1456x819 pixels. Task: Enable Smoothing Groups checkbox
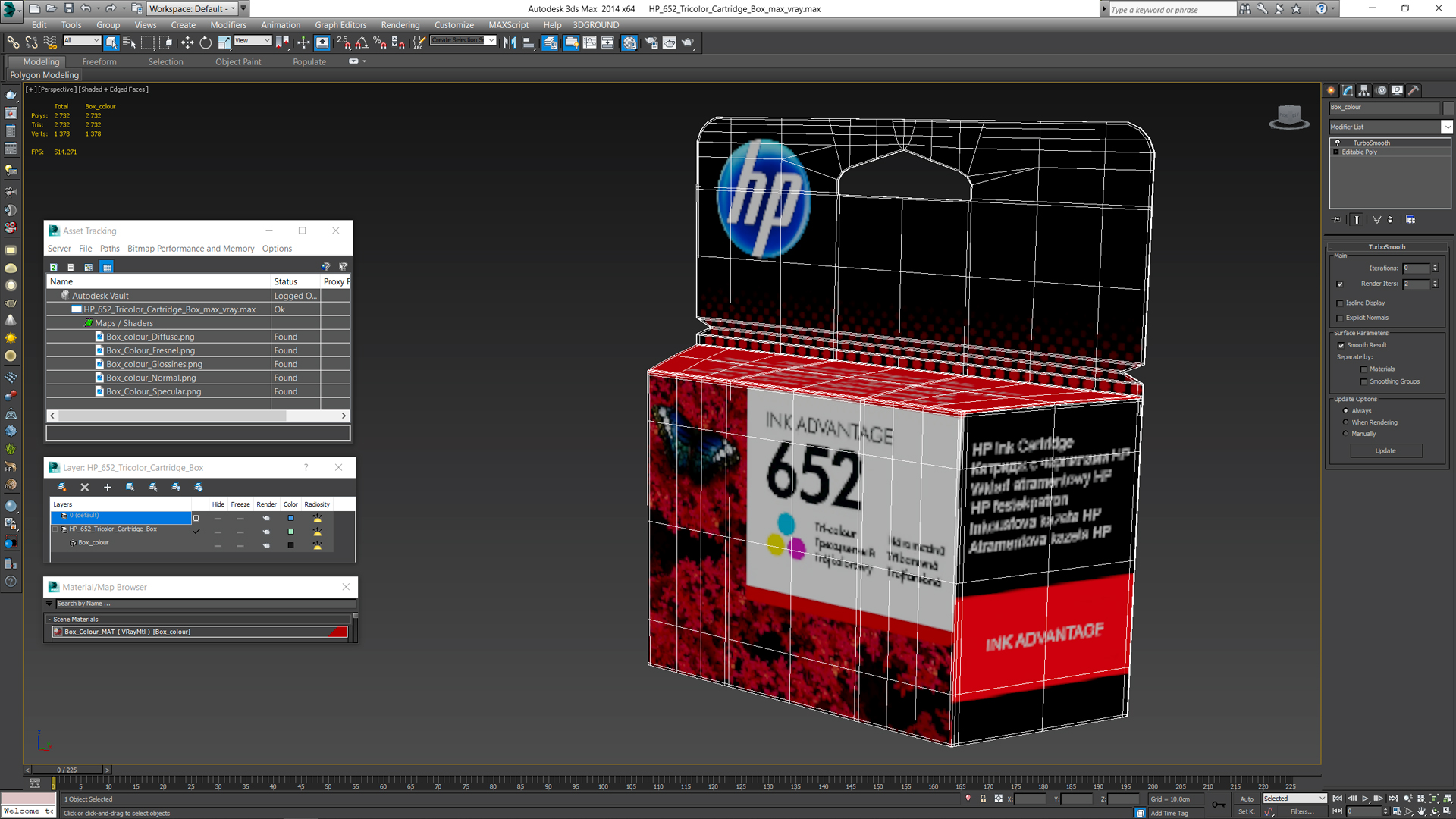pos(1363,382)
